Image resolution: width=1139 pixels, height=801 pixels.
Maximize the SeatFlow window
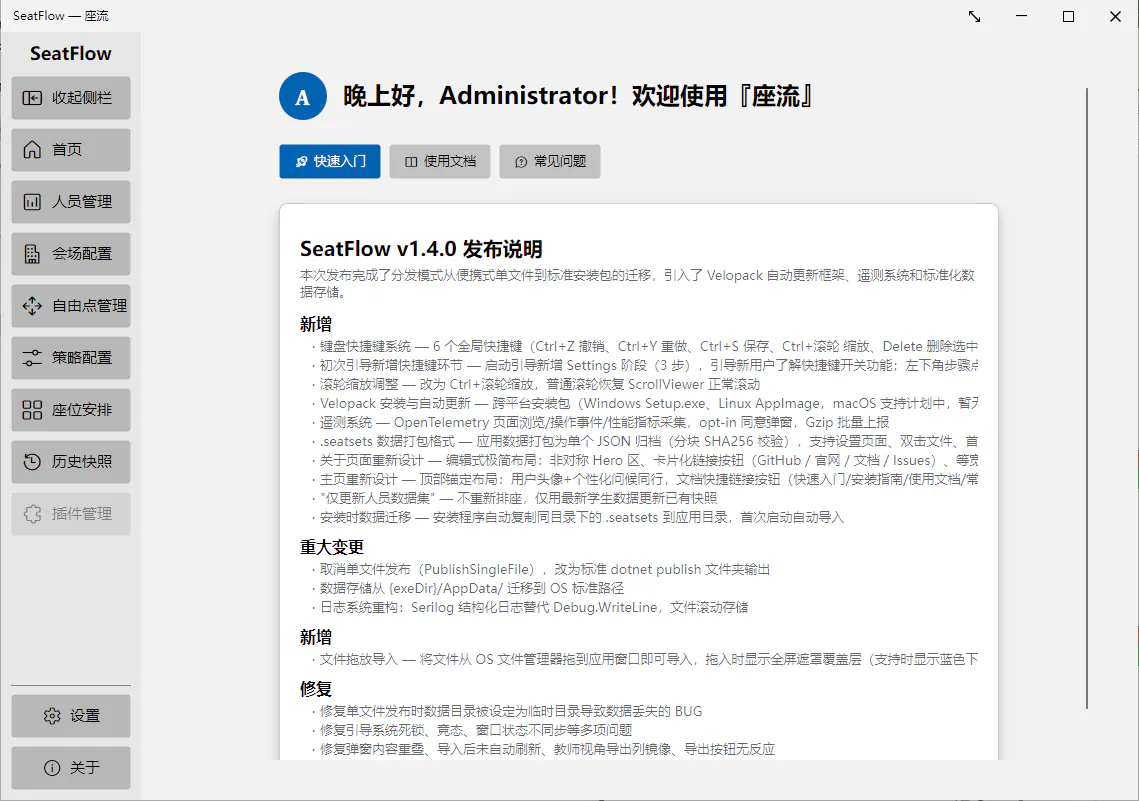1069,16
